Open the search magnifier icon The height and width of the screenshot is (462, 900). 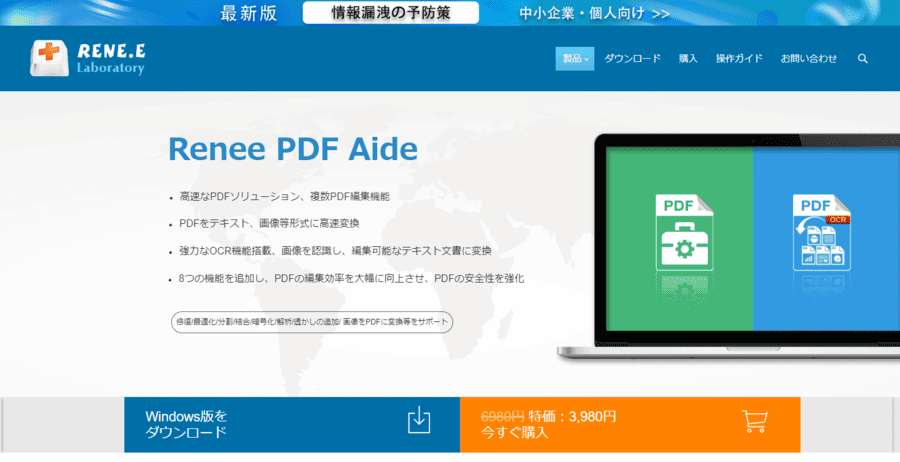point(863,59)
